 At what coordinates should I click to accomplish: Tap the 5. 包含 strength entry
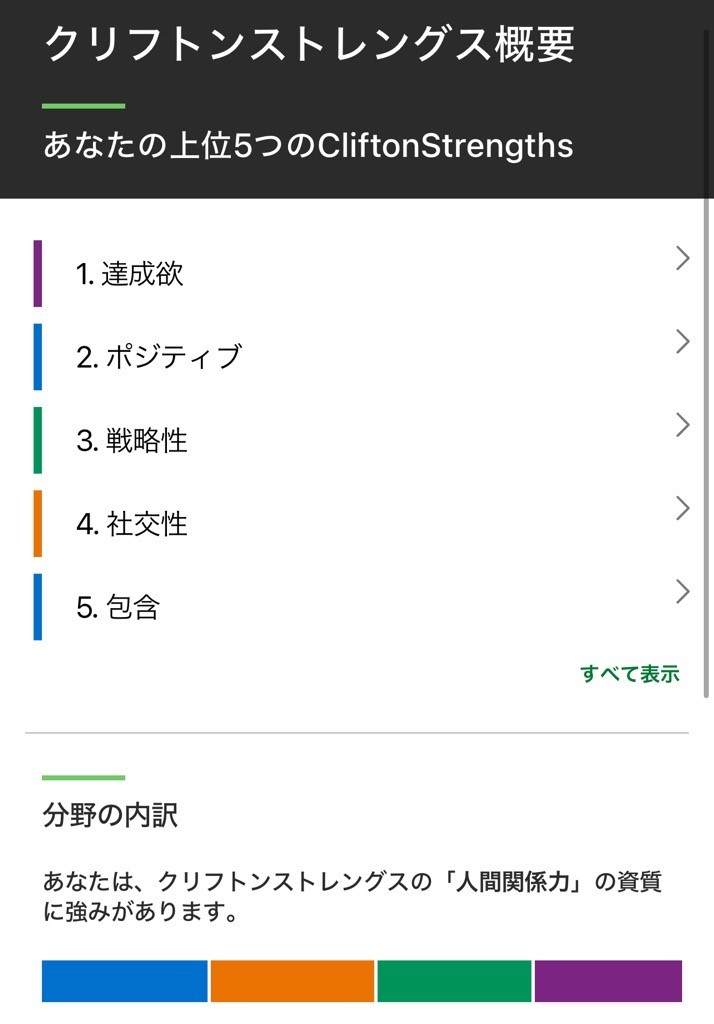point(118,607)
